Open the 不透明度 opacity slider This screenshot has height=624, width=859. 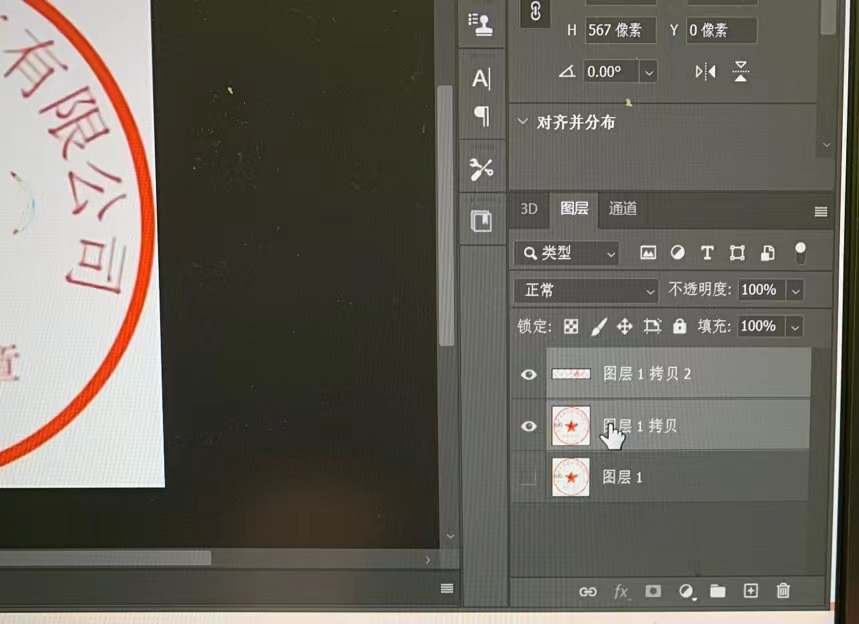coord(797,290)
